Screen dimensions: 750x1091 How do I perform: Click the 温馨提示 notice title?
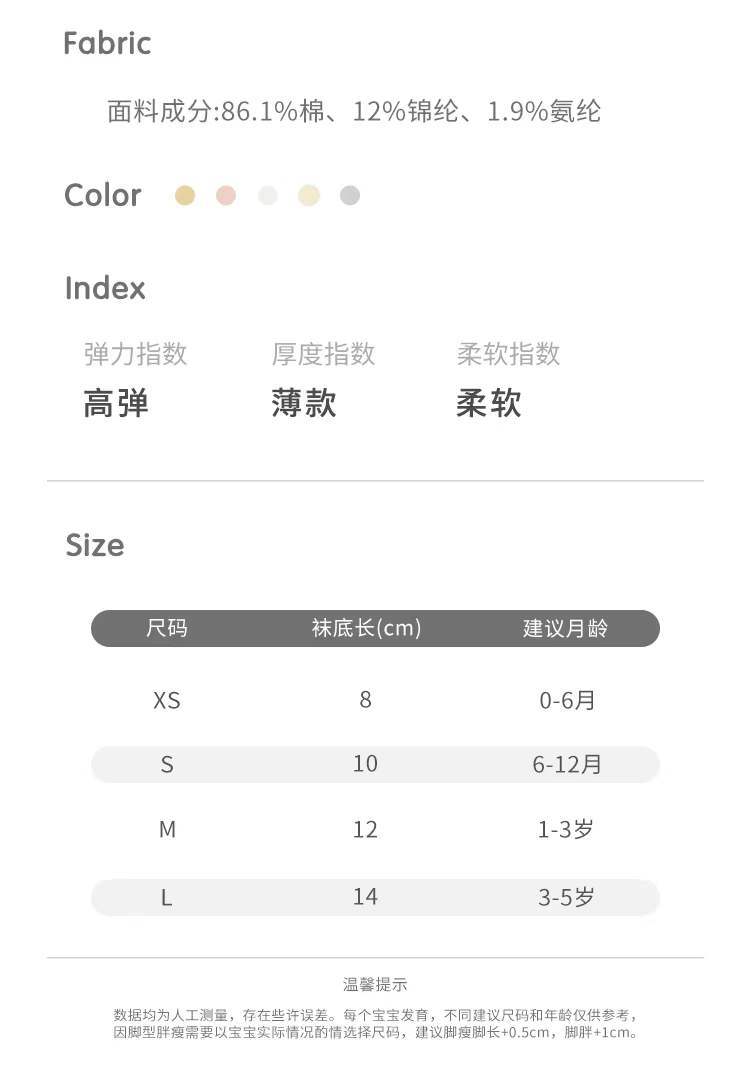[375, 985]
